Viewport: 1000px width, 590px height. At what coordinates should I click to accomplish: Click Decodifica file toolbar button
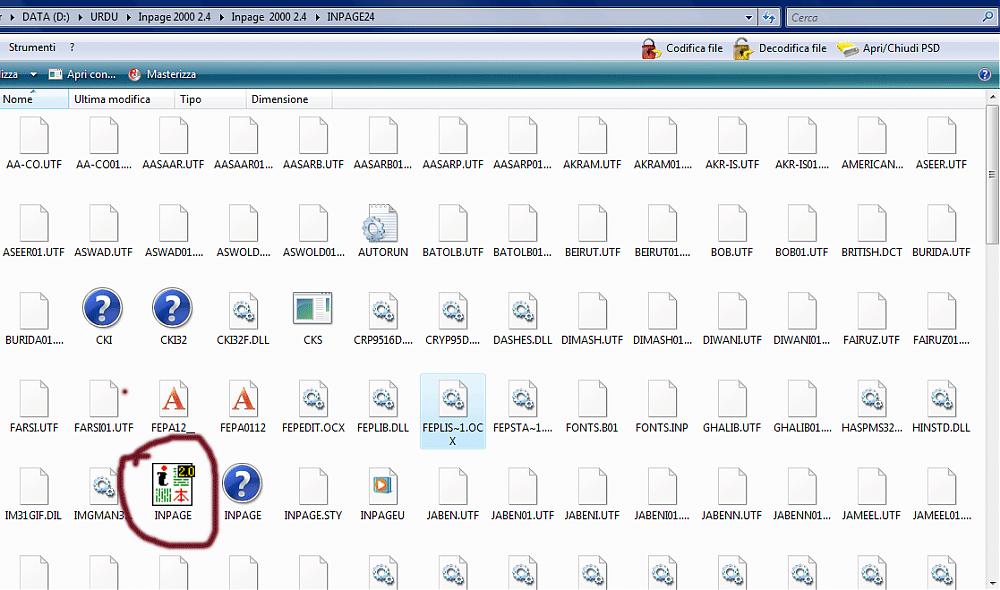pyautogui.click(x=780, y=48)
